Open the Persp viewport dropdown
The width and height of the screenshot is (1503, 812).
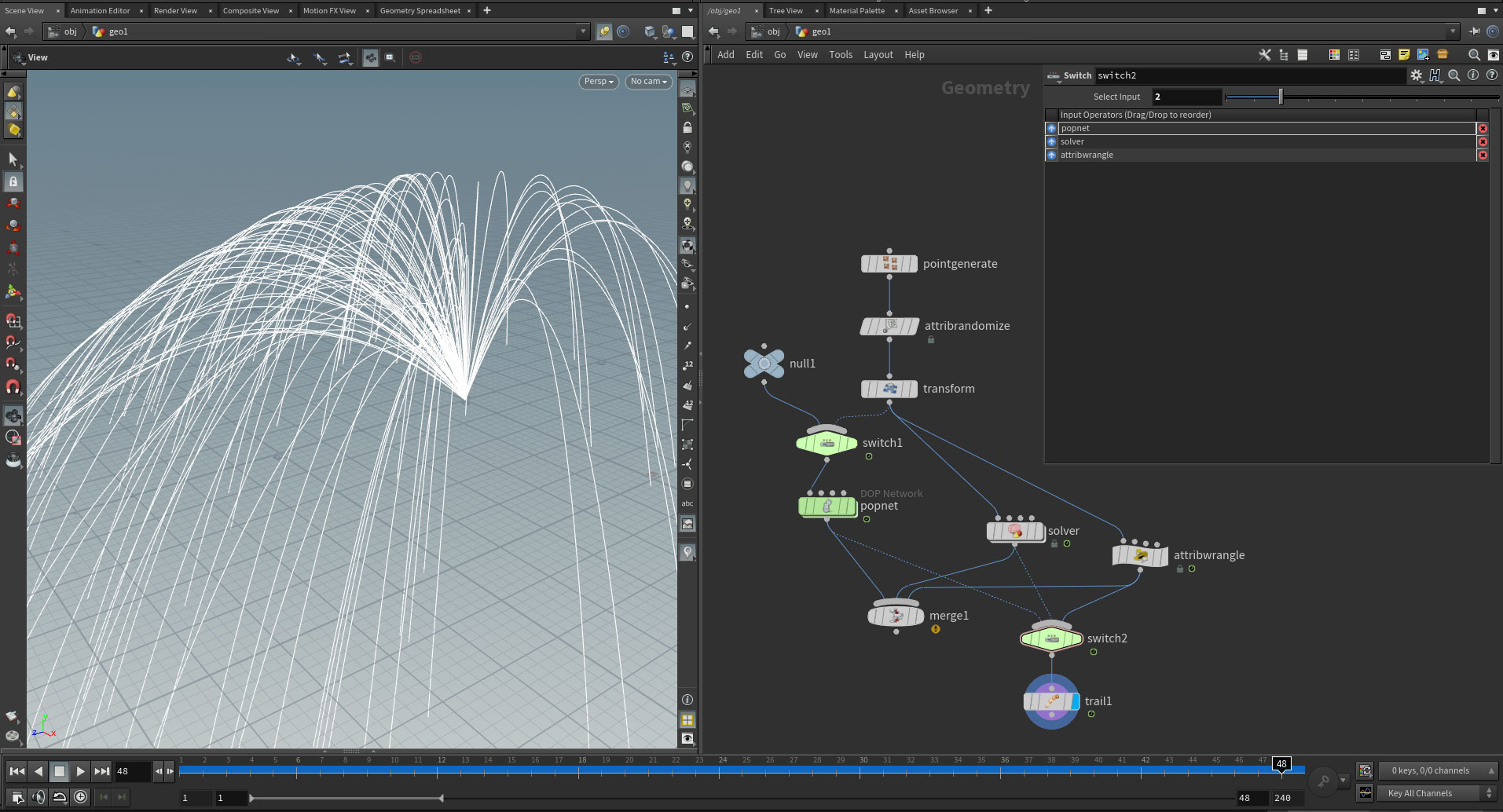(599, 82)
